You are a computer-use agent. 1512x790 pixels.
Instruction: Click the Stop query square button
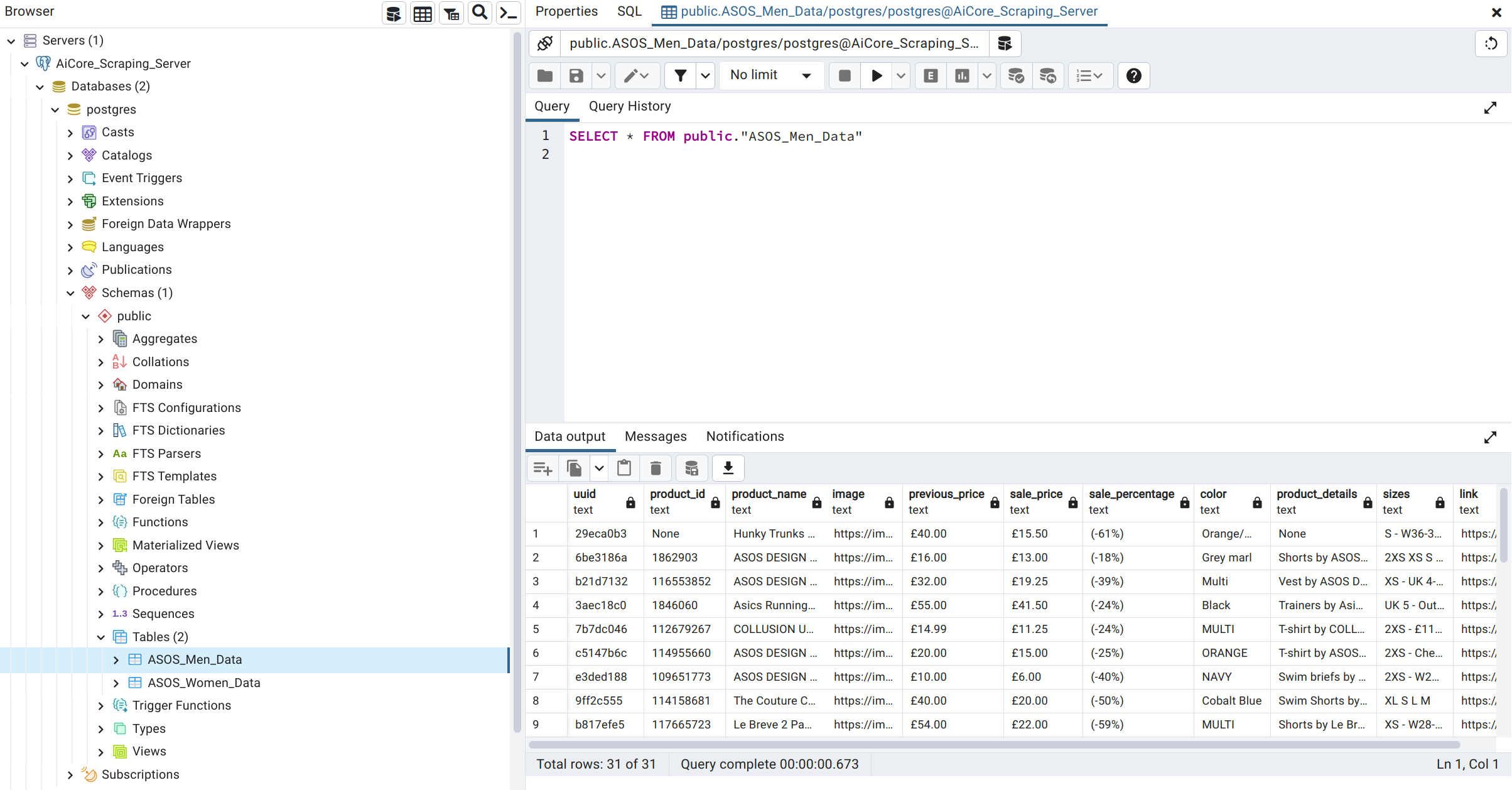tap(845, 76)
